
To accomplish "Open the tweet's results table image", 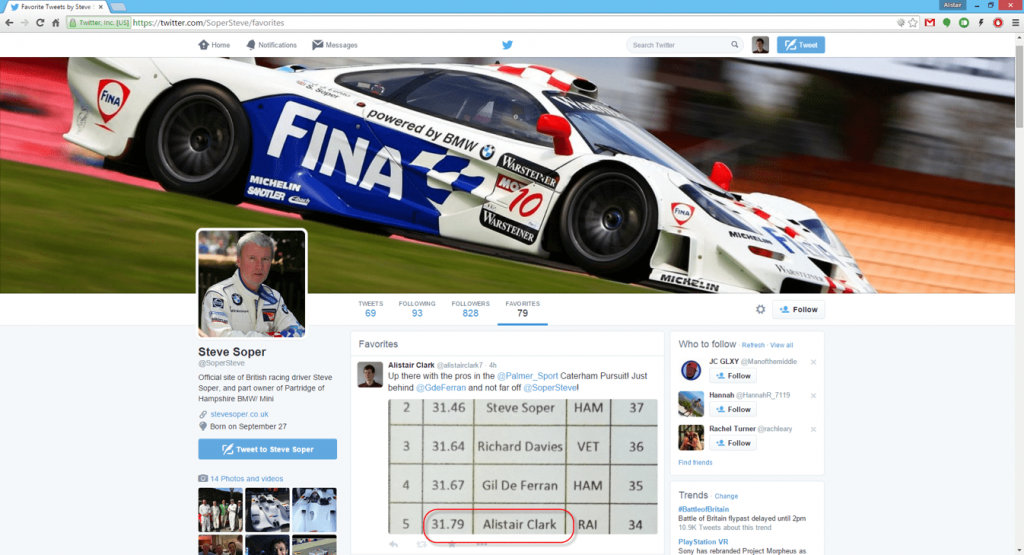I will point(522,467).
